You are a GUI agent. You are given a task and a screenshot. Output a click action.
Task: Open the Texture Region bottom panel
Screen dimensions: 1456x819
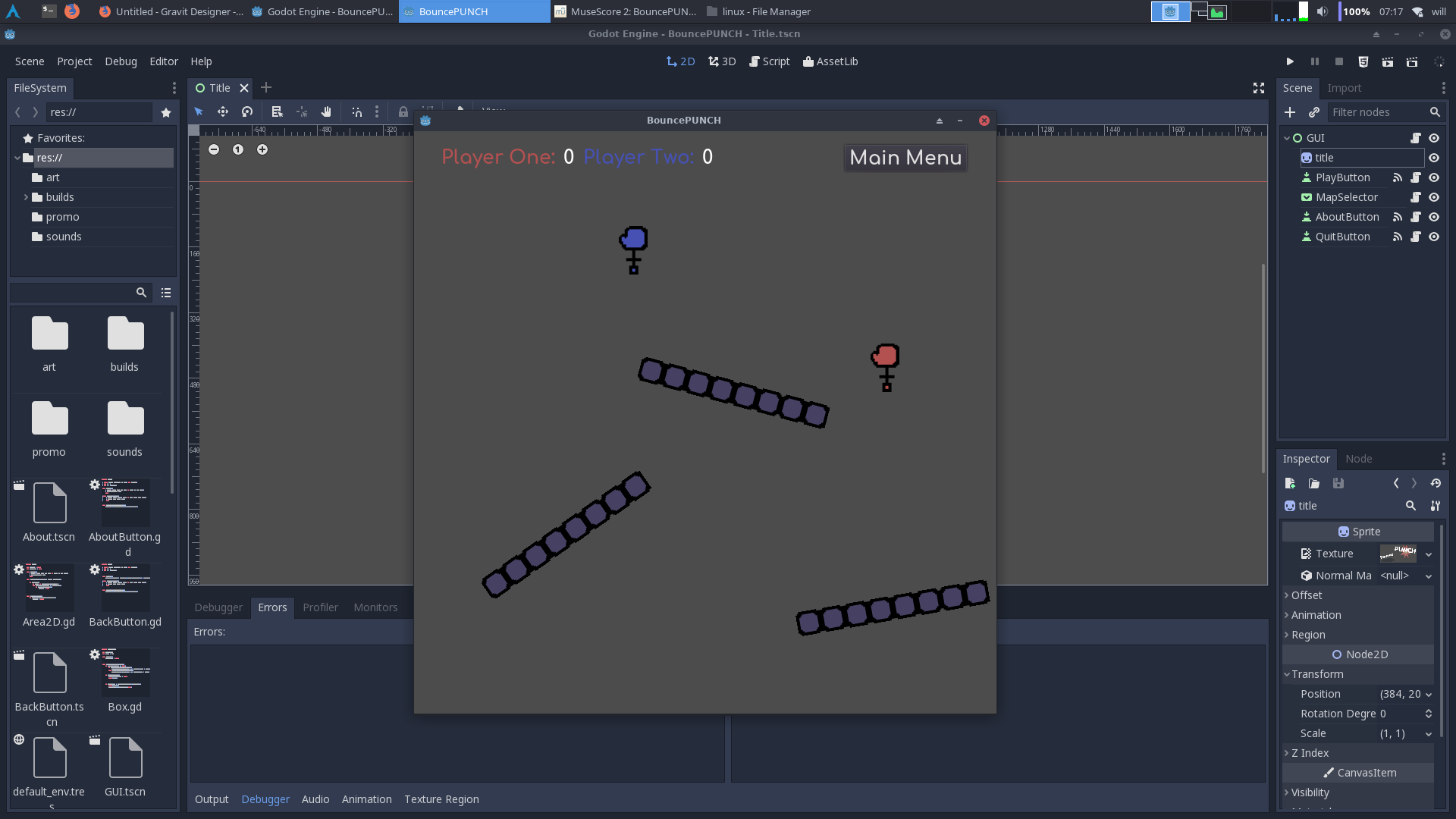(441, 799)
